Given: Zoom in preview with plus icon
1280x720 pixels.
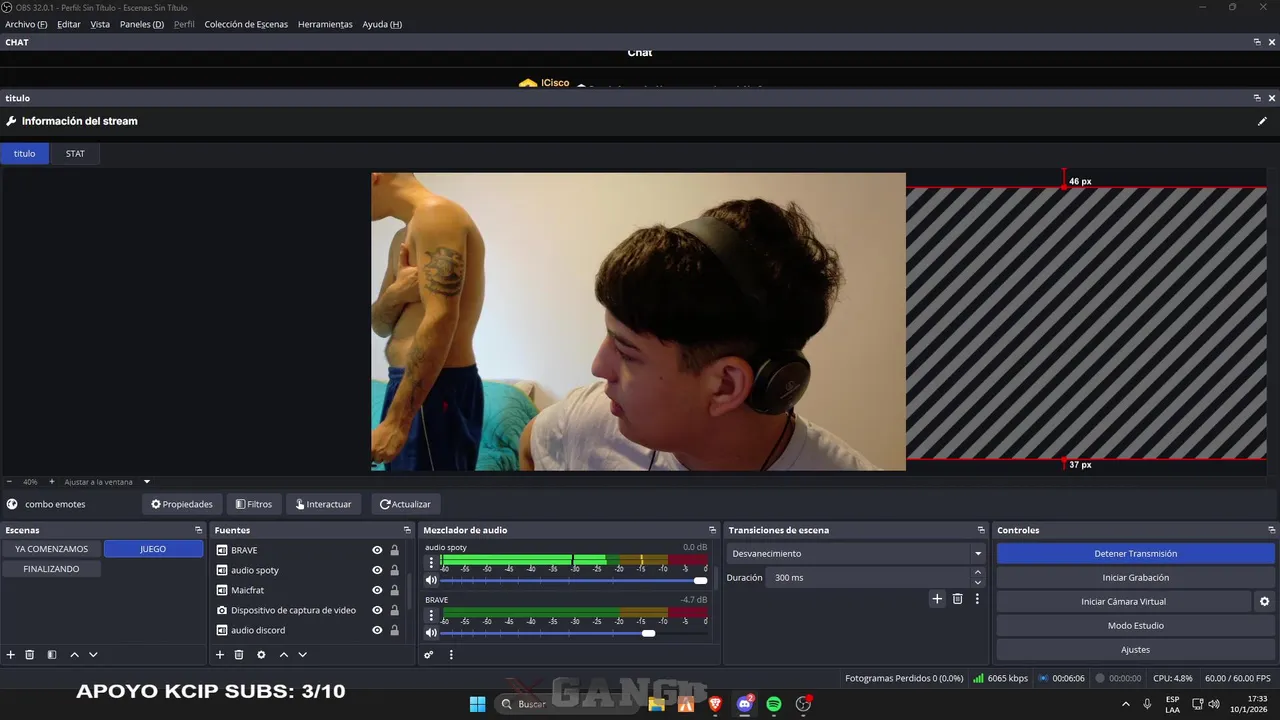Looking at the screenshot, I should pyautogui.click(x=51, y=482).
